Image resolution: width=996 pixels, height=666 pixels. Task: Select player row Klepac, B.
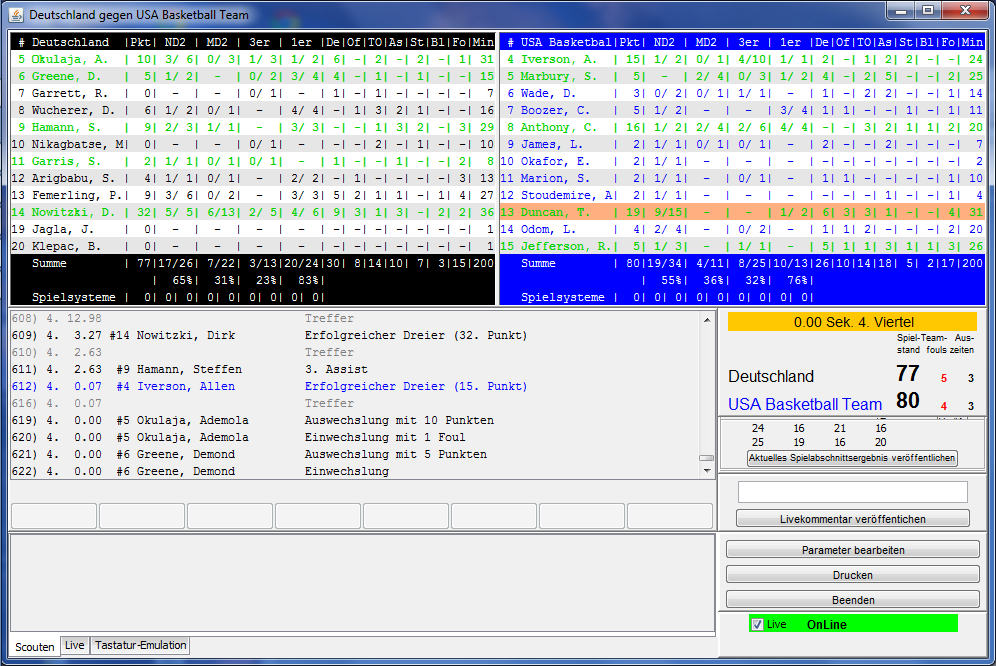[x=253, y=246]
